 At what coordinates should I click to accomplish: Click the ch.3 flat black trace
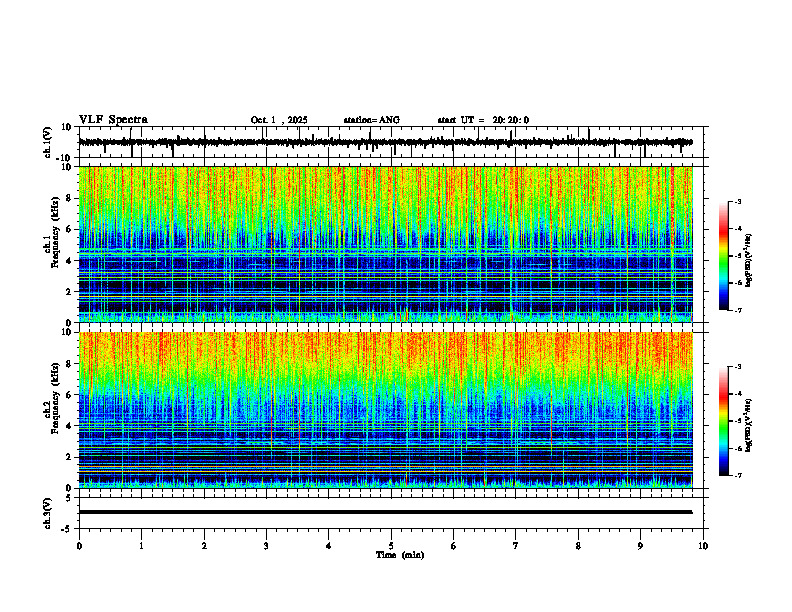click(385, 512)
